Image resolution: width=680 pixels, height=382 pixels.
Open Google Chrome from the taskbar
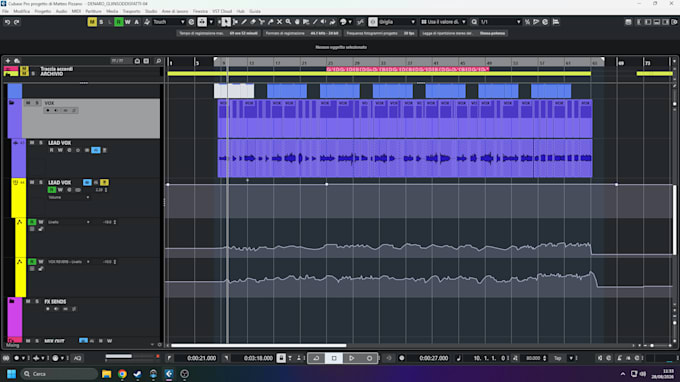[x=122, y=374]
